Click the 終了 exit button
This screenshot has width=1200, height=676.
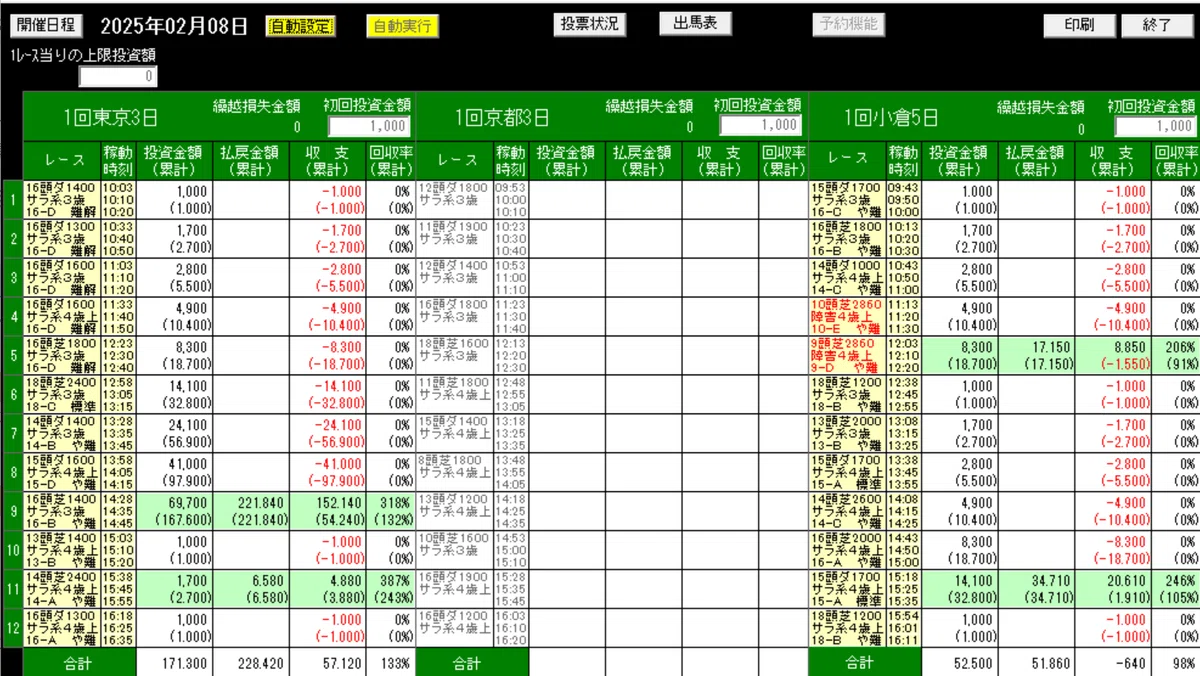1157,25
